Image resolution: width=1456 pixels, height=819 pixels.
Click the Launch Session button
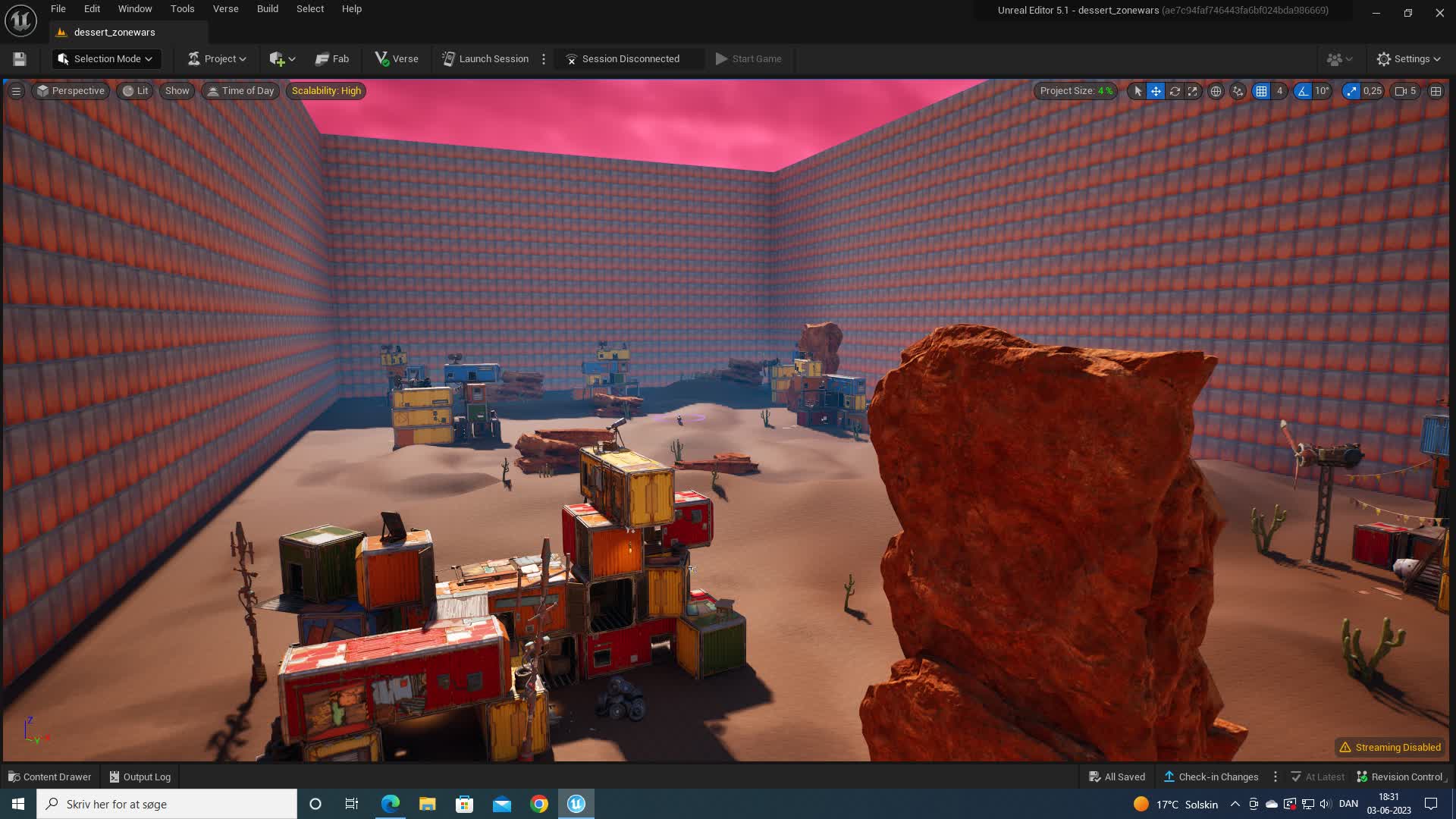[x=485, y=59]
